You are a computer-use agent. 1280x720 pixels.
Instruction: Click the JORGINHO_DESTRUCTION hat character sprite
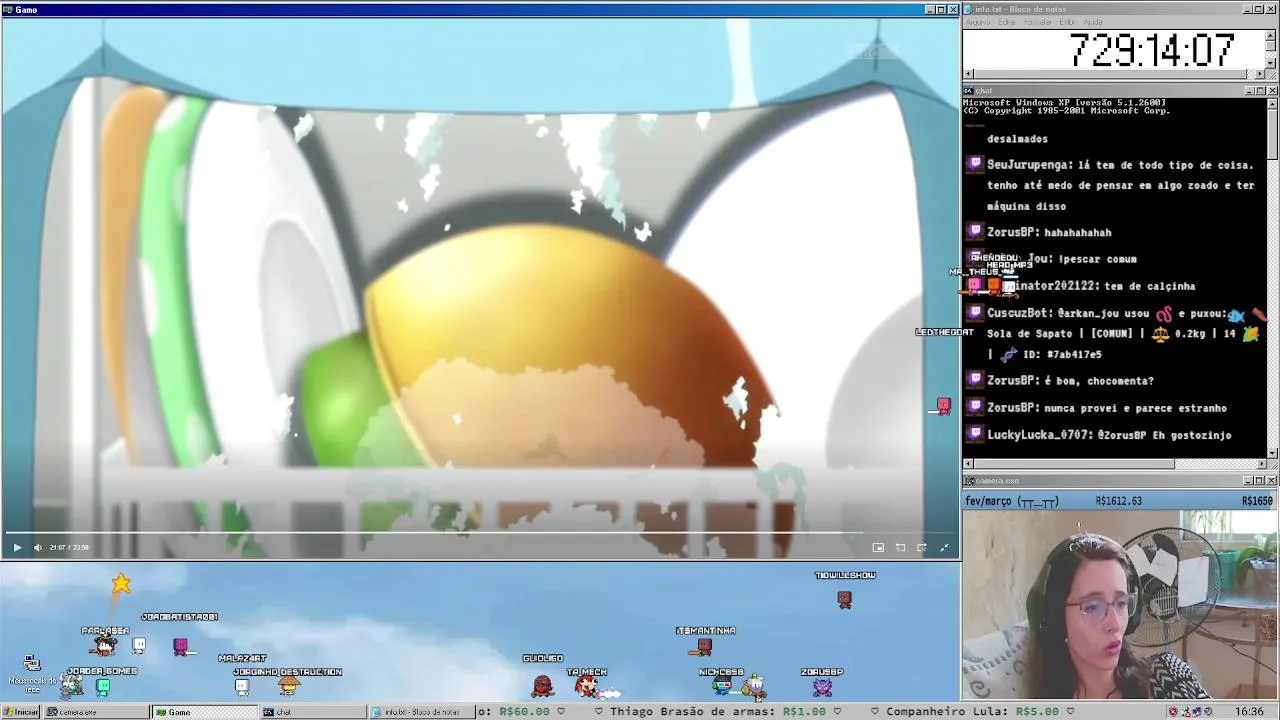(x=289, y=686)
